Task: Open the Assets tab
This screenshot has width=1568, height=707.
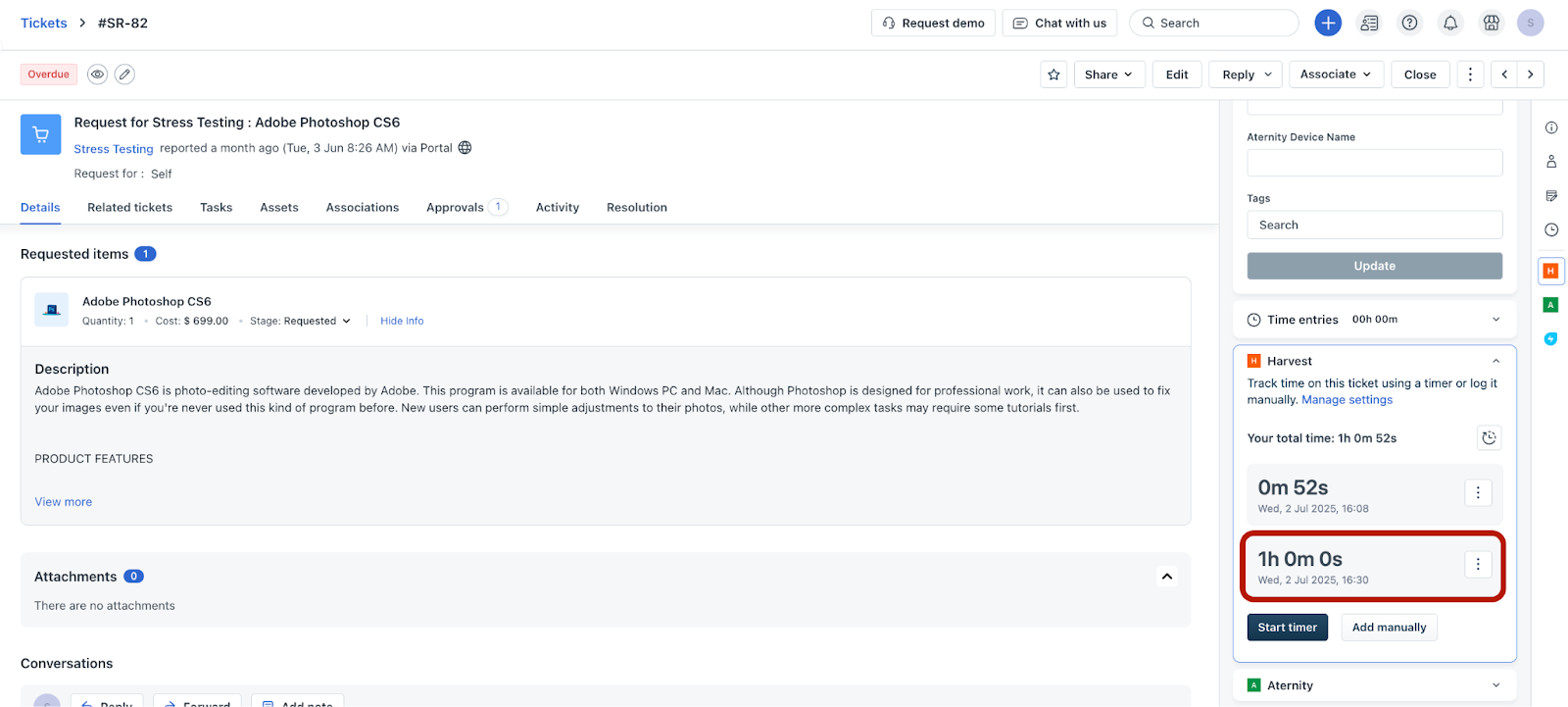Action: [279, 208]
